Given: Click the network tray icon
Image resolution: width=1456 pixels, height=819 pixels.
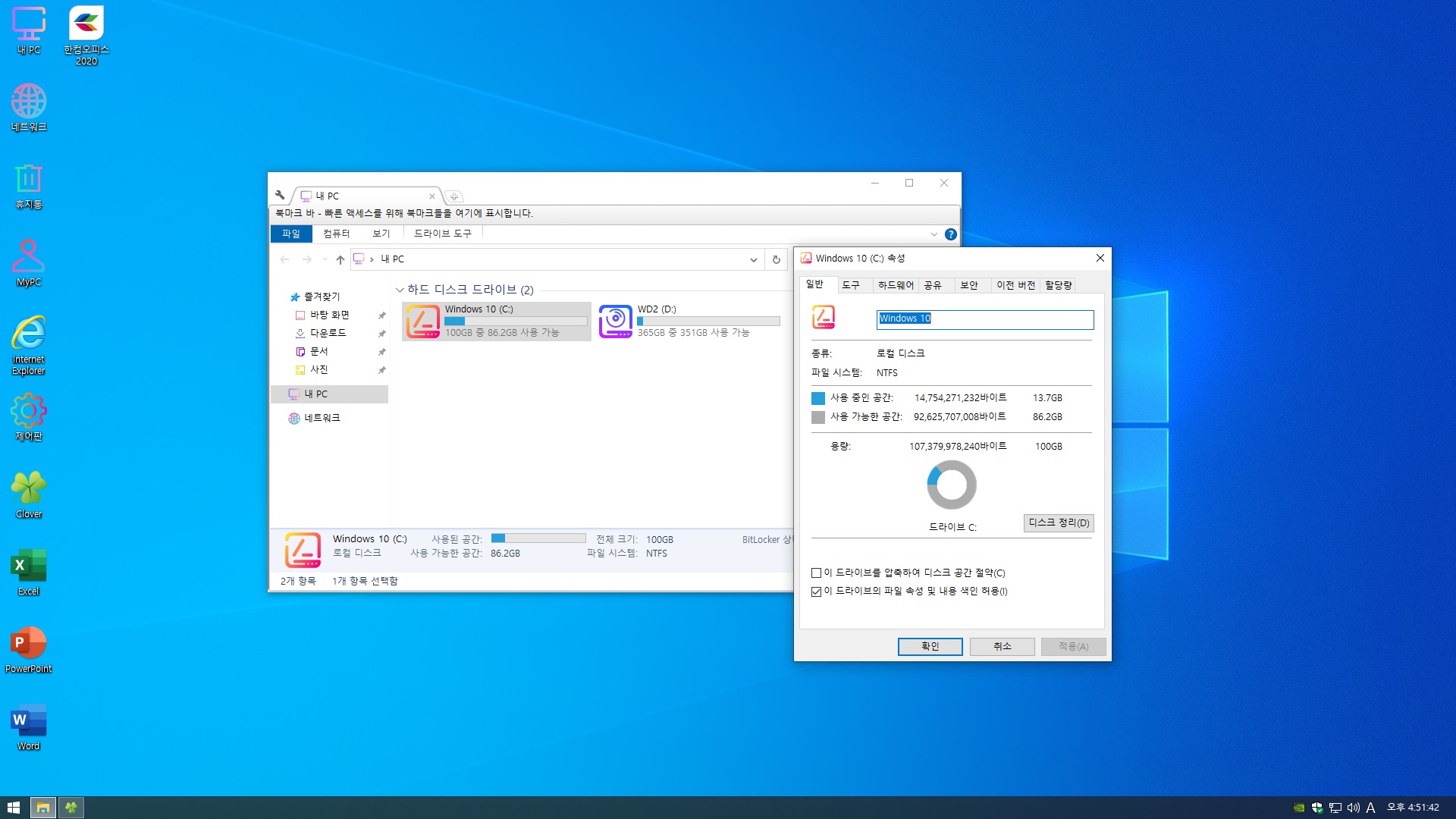Looking at the screenshot, I should pyautogui.click(x=1335, y=808).
